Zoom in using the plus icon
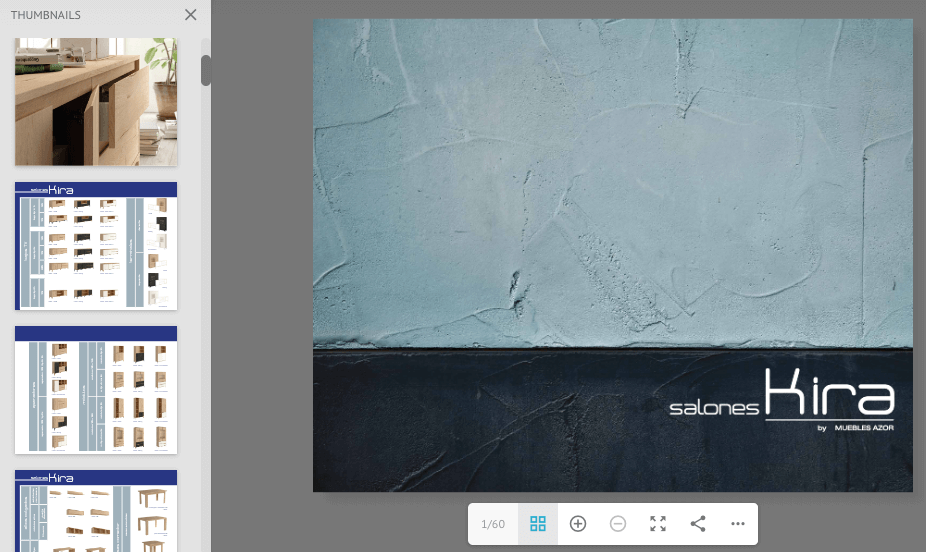 tap(578, 524)
